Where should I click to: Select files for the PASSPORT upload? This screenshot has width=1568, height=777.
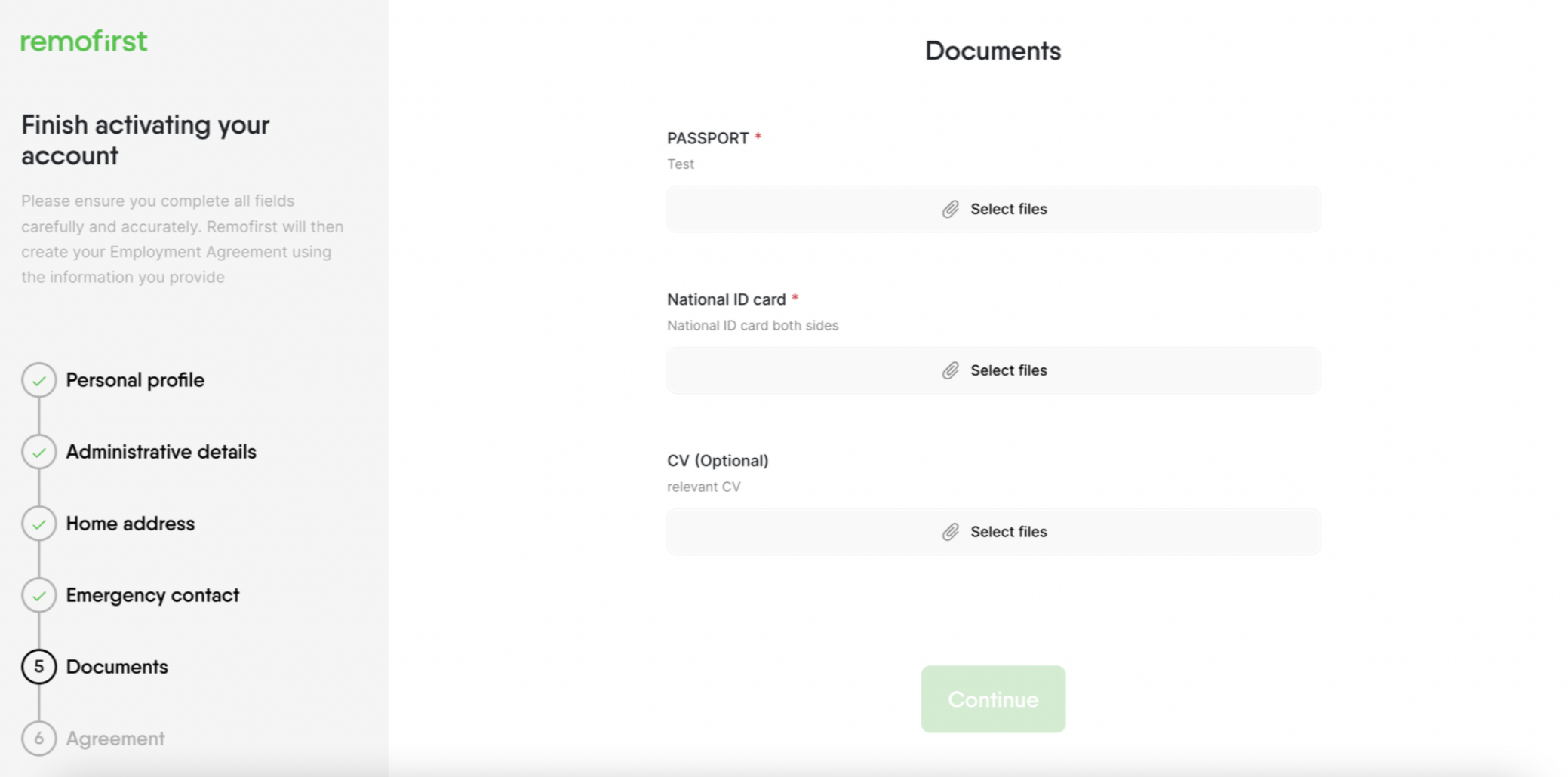click(x=993, y=209)
